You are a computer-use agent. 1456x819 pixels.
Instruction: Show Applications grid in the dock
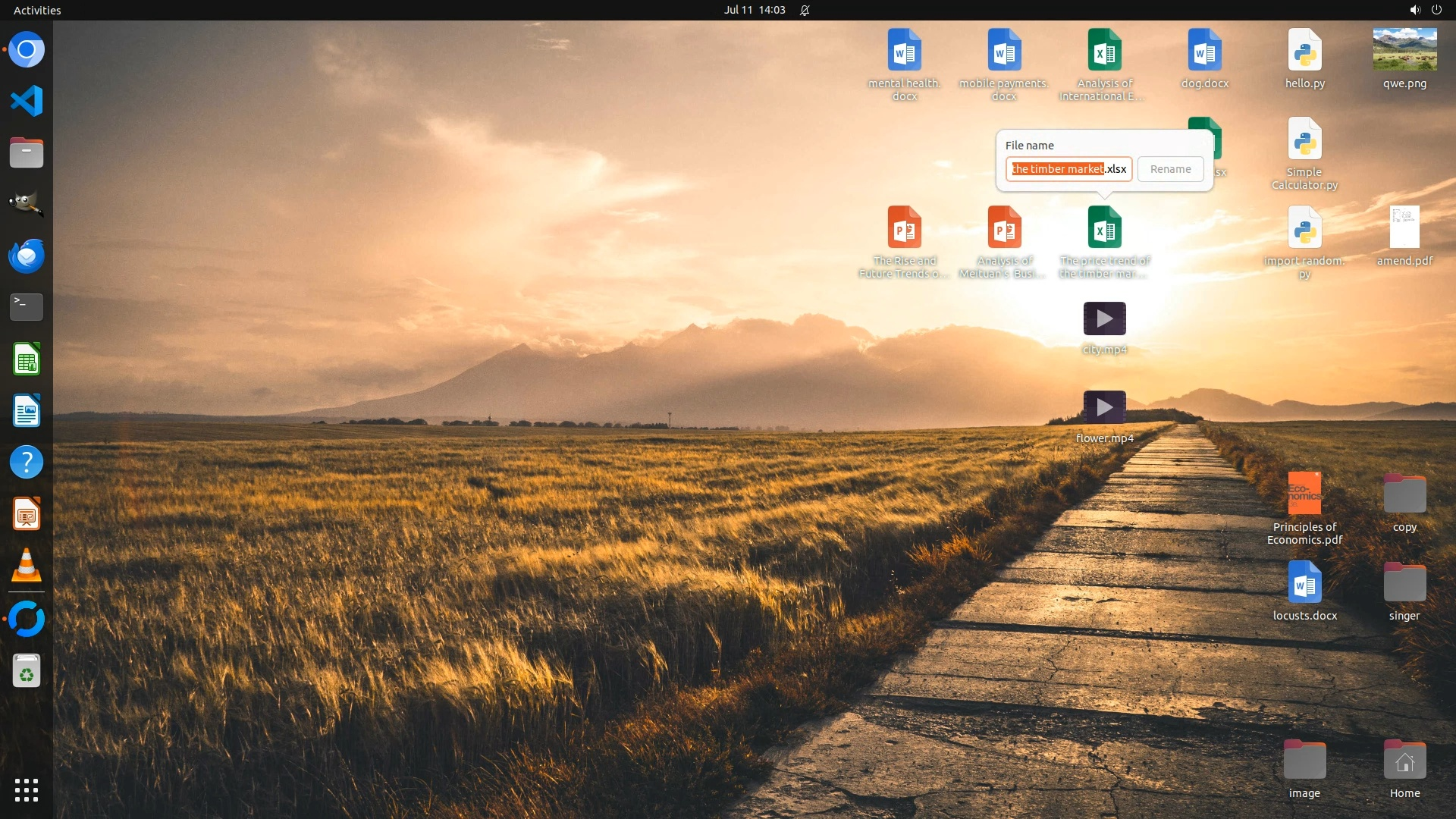pyautogui.click(x=27, y=789)
